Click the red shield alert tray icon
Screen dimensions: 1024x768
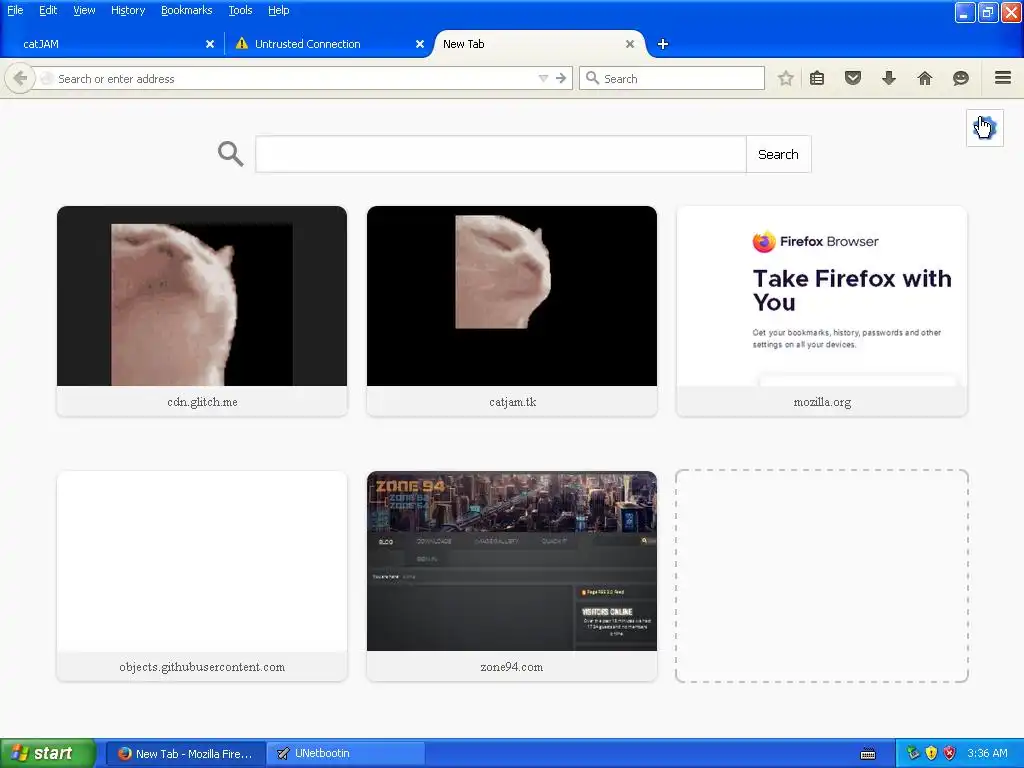pos(950,753)
